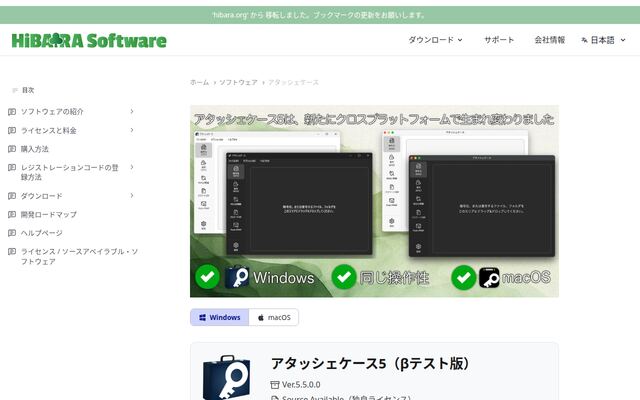Select the Windows platform tab
The image size is (640, 400).
click(x=220, y=317)
